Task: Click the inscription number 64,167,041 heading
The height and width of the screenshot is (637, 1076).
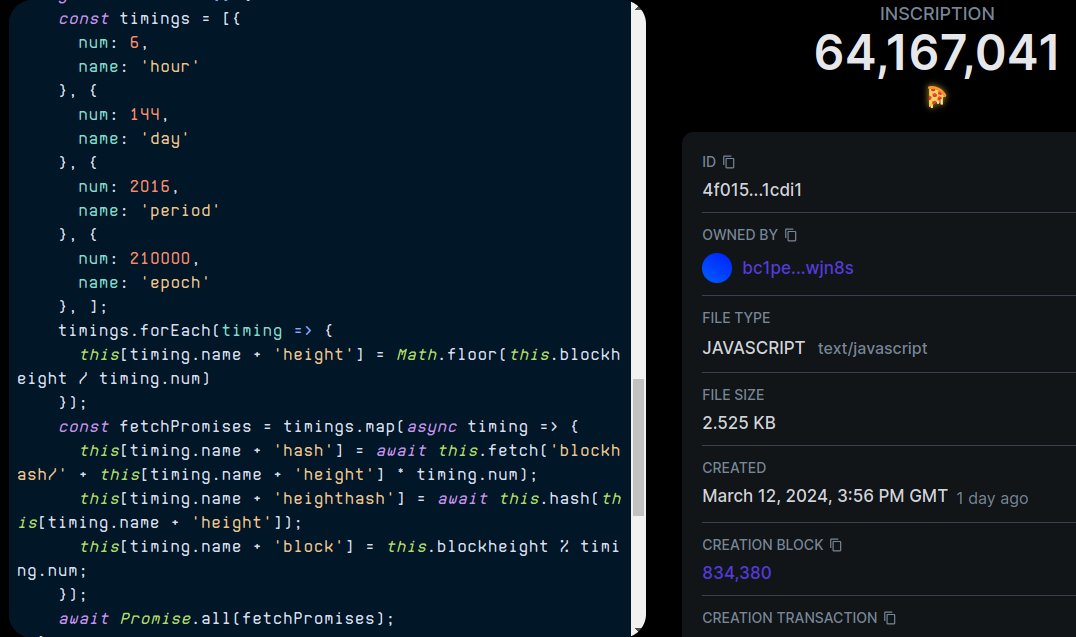Action: click(x=937, y=54)
